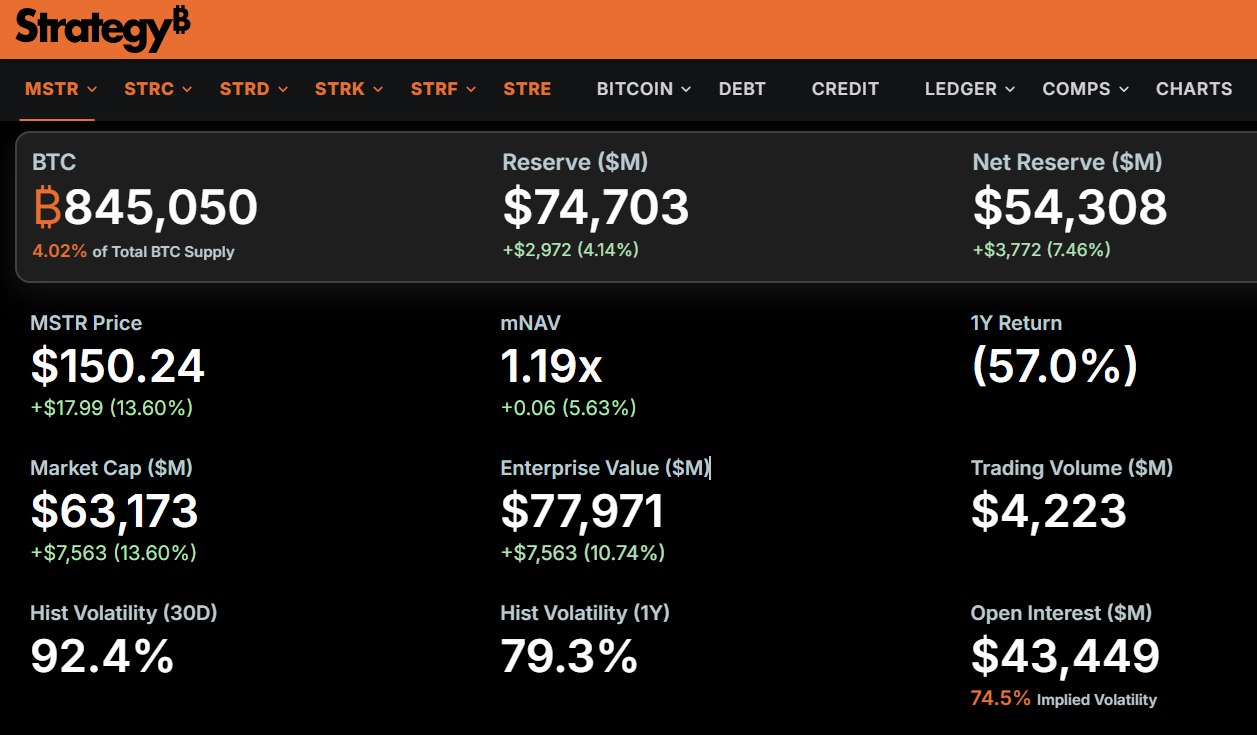Screen dimensions: 1257x735
Task: Open the LEDGER menu item
Action: pyautogui.click(x=961, y=89)
